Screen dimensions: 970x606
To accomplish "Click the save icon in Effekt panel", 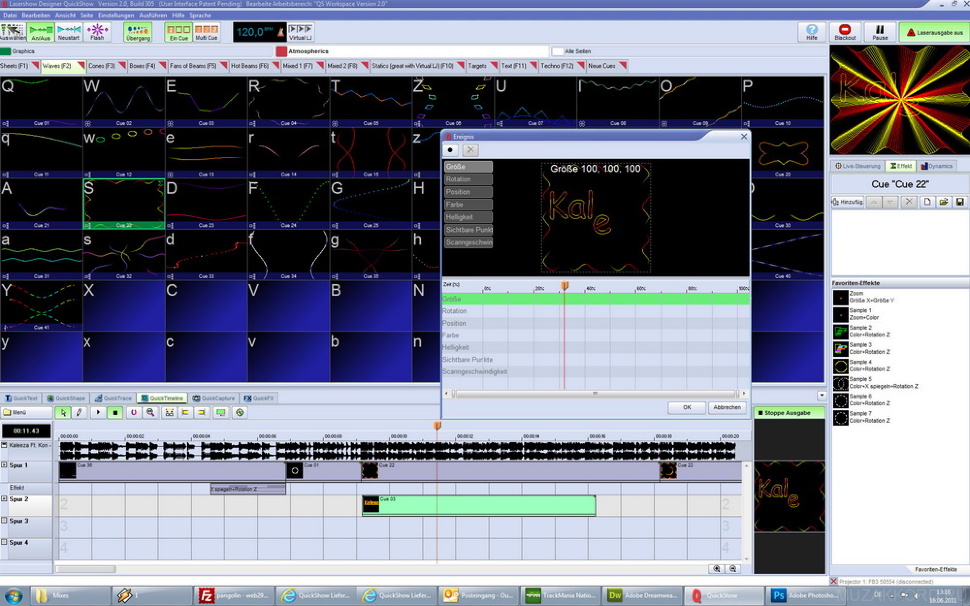I will click(x=960, y=202).
